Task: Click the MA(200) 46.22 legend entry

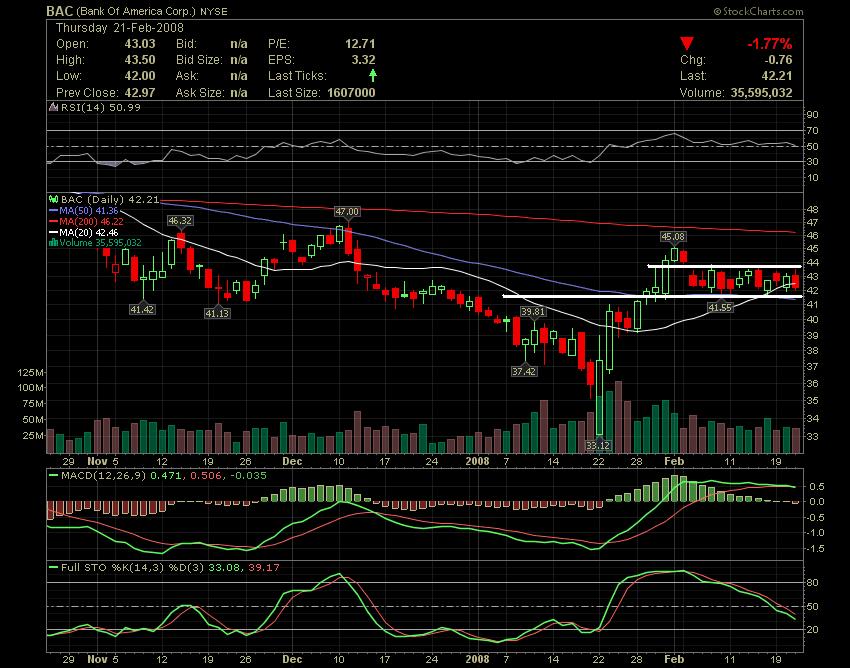Action: pyautogui.click(x=86, y=221)
